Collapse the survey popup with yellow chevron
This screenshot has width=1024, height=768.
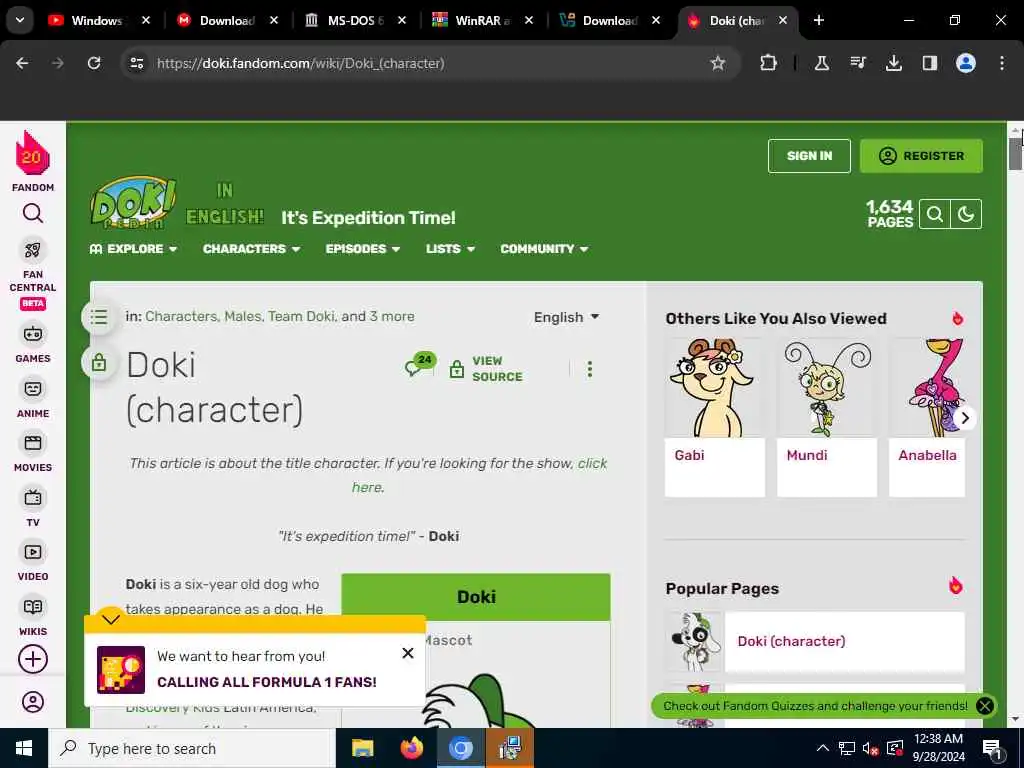click(x=111, y=619)
